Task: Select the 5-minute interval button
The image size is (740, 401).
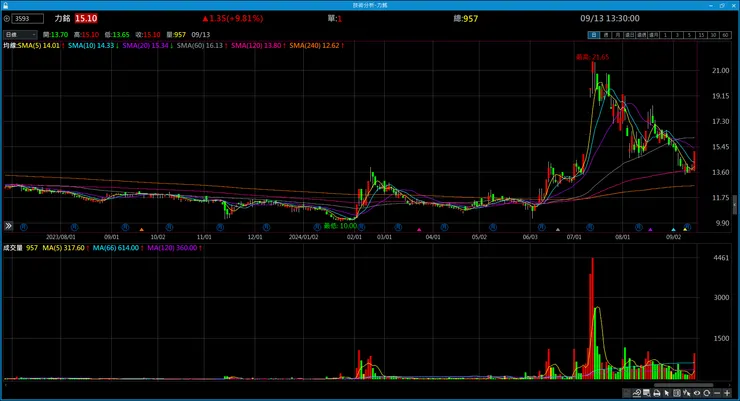Action: [x=689, y=35]
